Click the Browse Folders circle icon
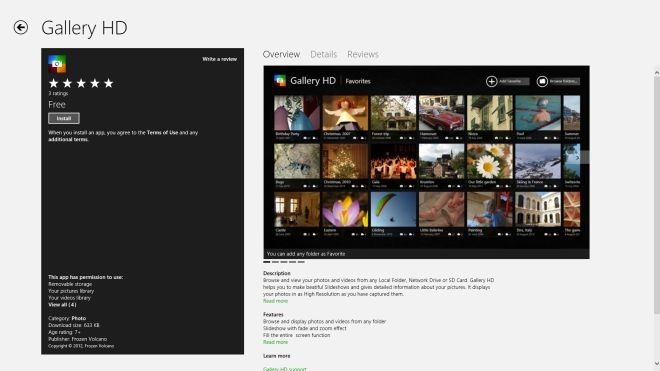This screenshot has height=371, width=660. (x=542, y=81)
